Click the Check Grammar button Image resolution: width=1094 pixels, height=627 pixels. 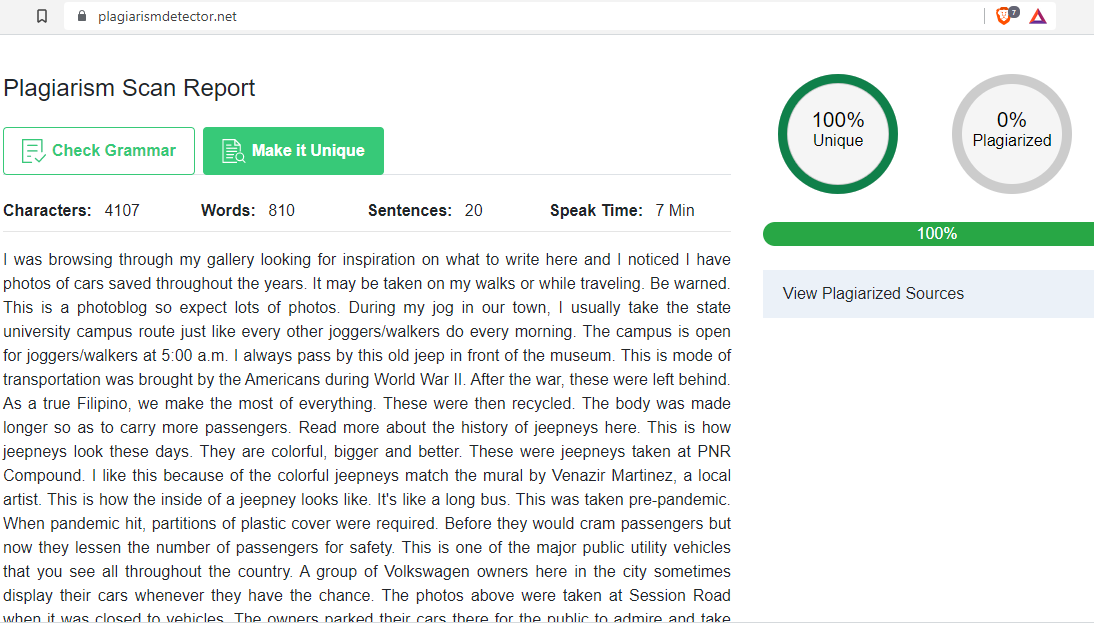pyautogui.click(x=99, y=151)
